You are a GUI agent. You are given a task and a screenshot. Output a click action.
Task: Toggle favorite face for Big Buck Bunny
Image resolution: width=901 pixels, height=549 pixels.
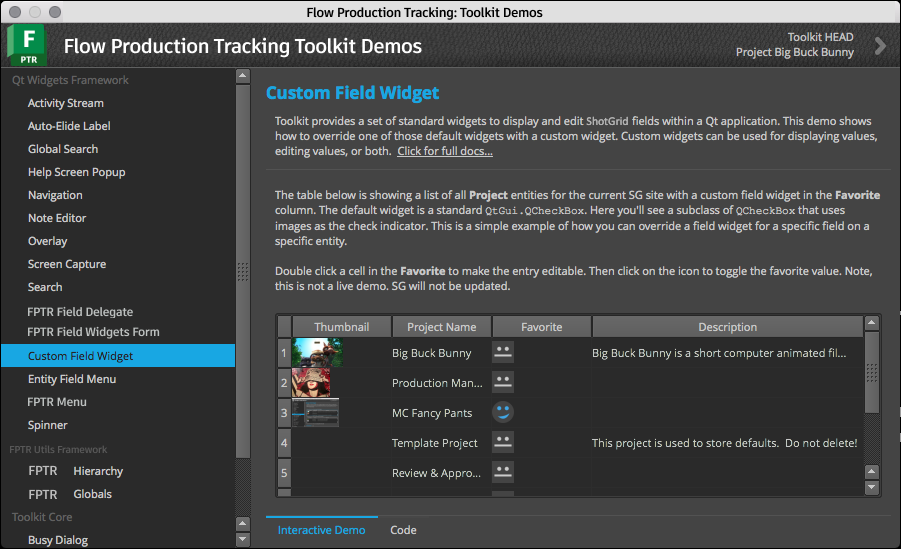tap(503, 352)
